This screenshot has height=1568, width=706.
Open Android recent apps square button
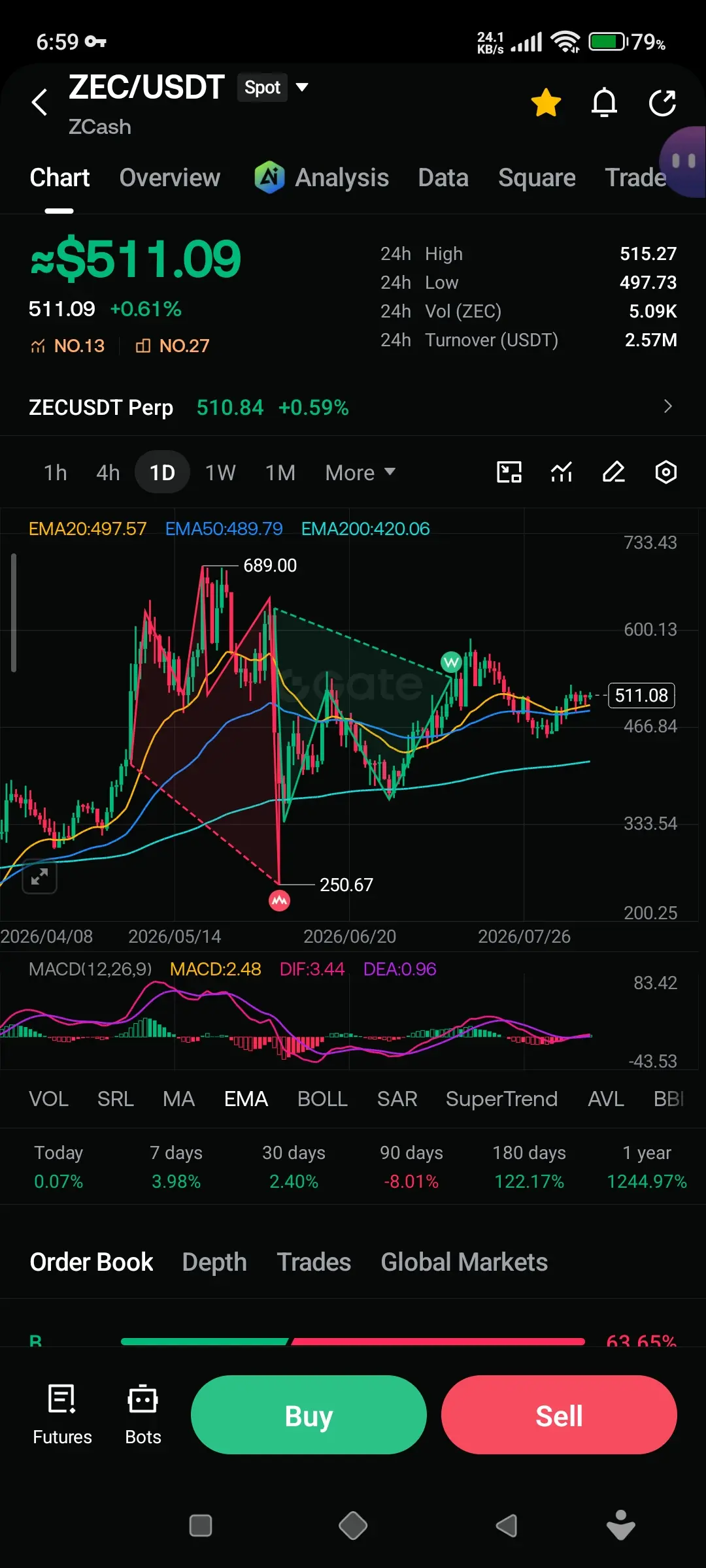coord(201,1526)
